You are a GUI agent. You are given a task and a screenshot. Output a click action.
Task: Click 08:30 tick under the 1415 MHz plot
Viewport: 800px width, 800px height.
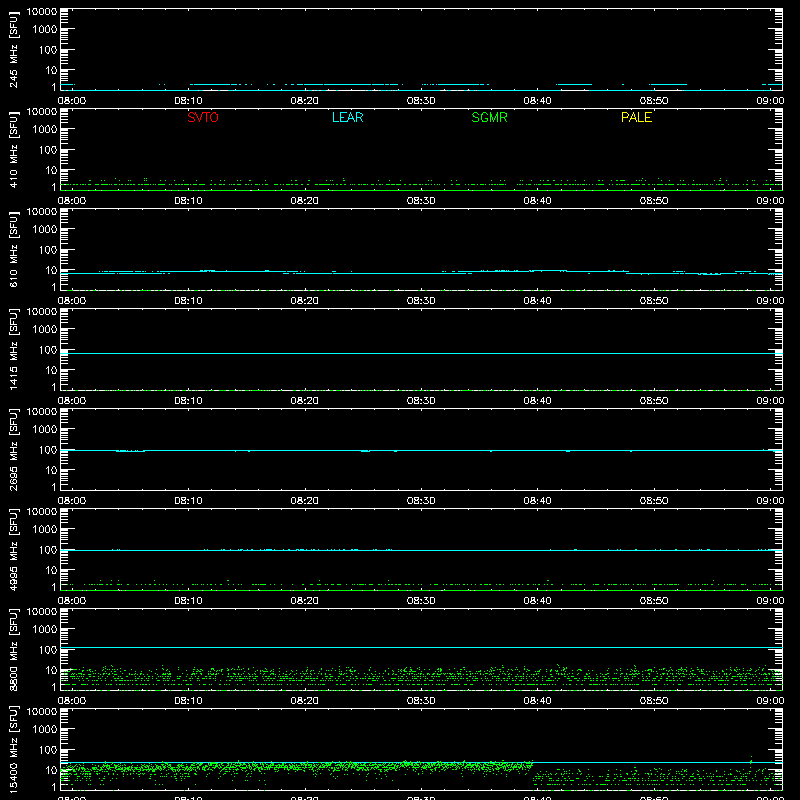421,401
